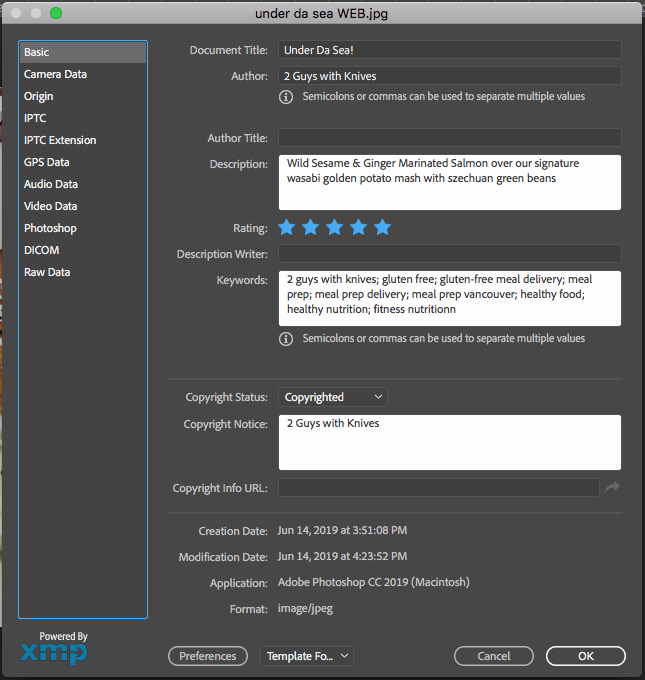This screenshot has width=645, height=680.
Task: Open the Template Folder dropdown
Action: (307, 656)
